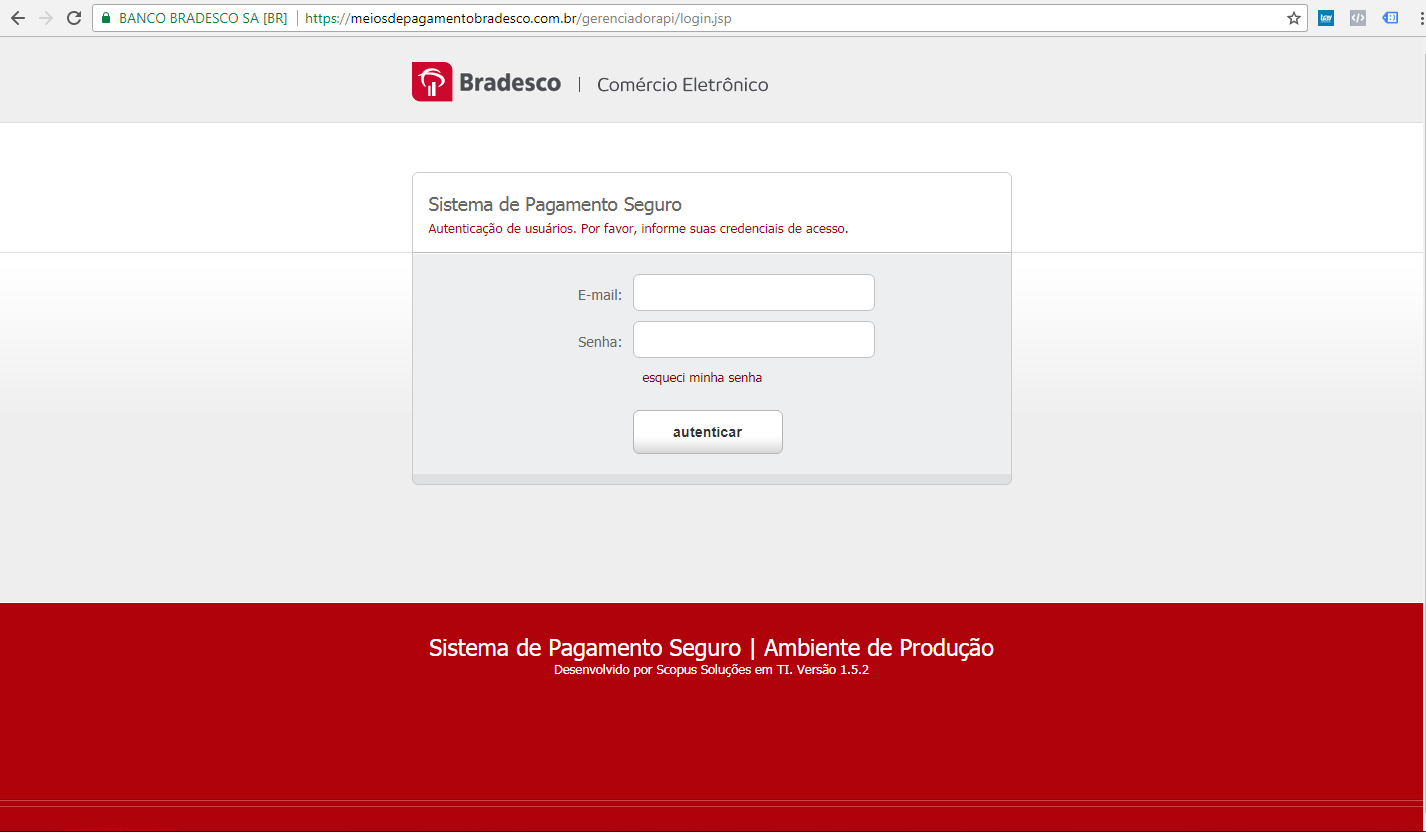Click 'Comércio Eletrônico' header text
This screenshot has width=1426, height=832.
coord(683,85)
